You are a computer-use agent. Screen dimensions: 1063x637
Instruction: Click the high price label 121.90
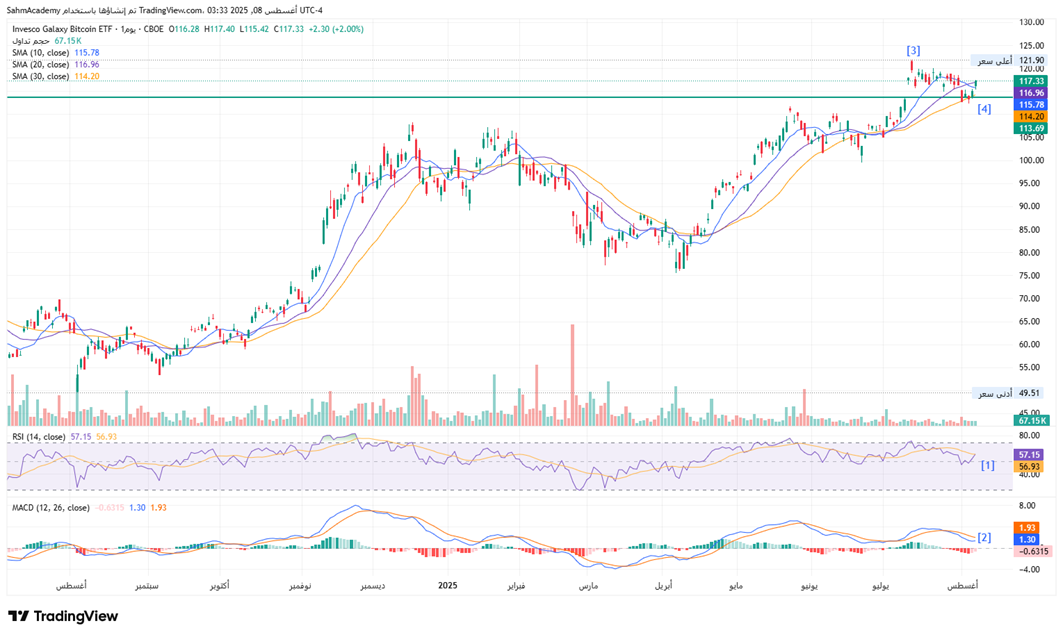tap(1029, 61)
